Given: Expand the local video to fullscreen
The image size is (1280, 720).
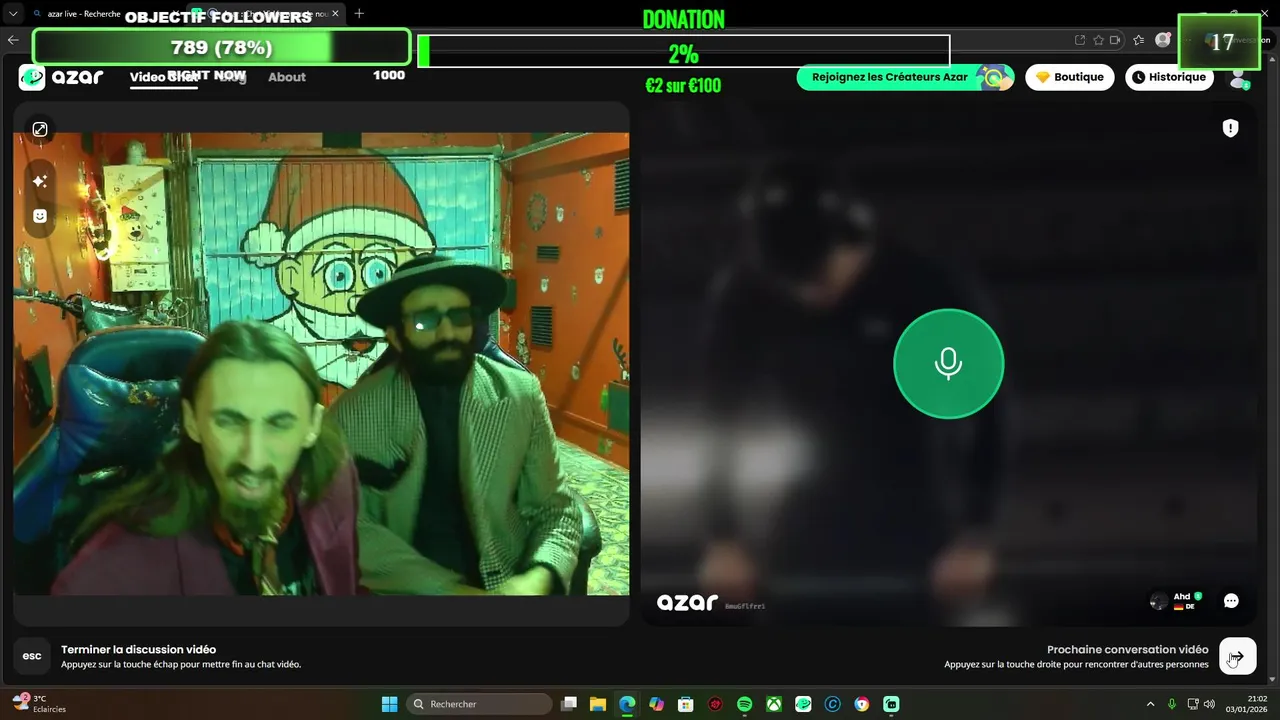Looking at the screenshot, I should pyautogui.click(x=40, y=129).
